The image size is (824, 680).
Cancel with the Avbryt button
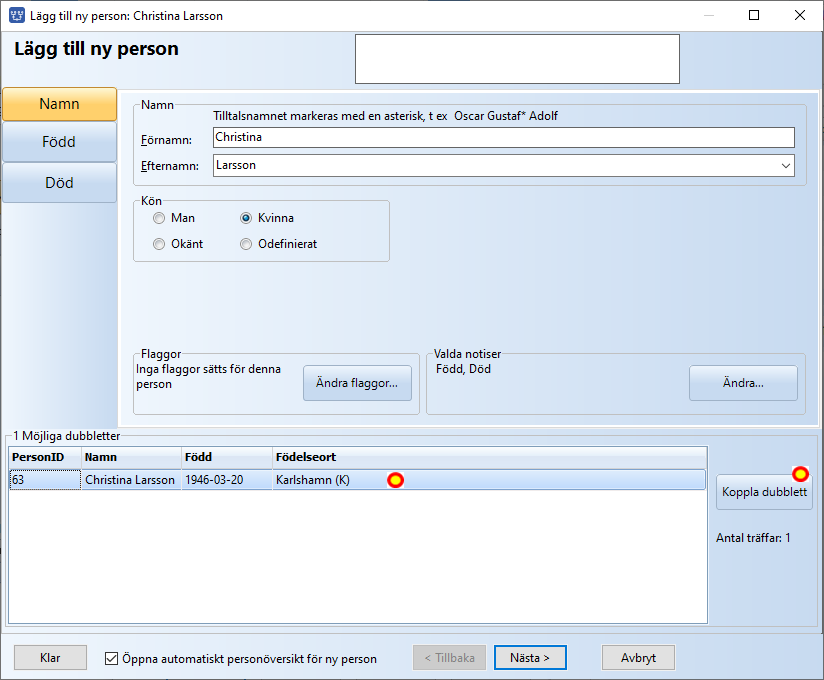638,658
